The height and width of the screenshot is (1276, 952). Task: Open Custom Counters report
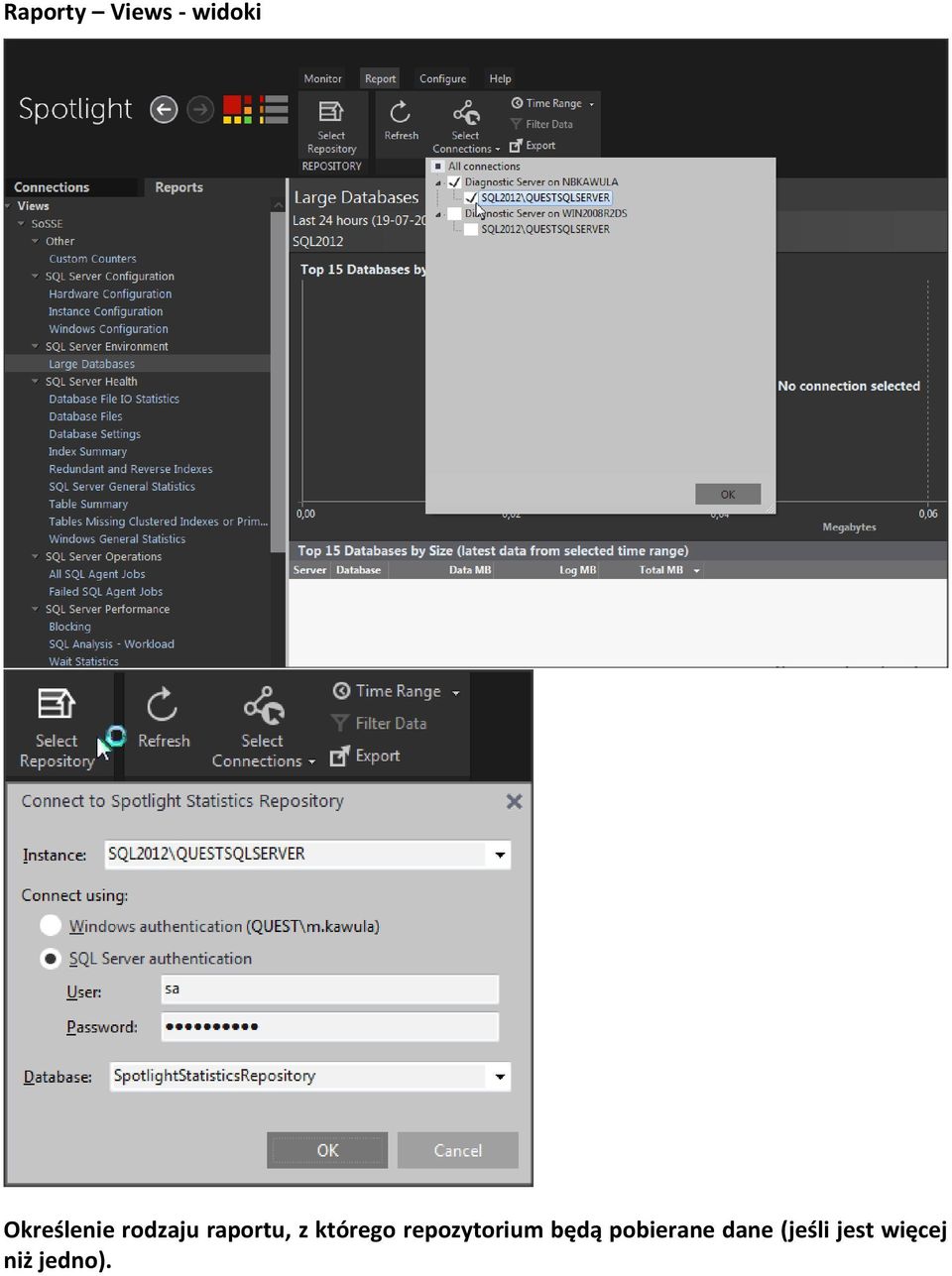click(92, 259)
